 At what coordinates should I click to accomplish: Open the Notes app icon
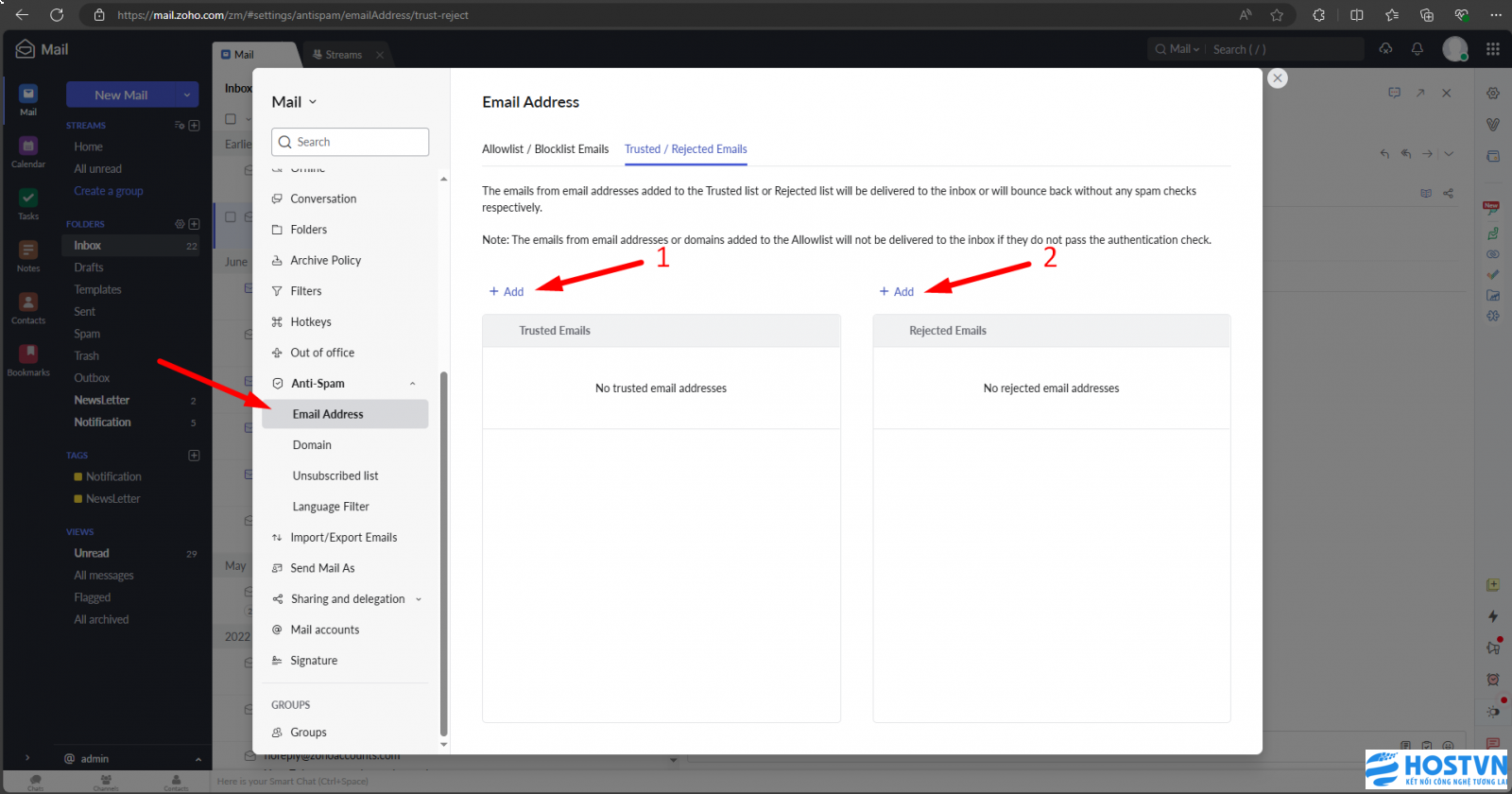(x=28, y=250)
